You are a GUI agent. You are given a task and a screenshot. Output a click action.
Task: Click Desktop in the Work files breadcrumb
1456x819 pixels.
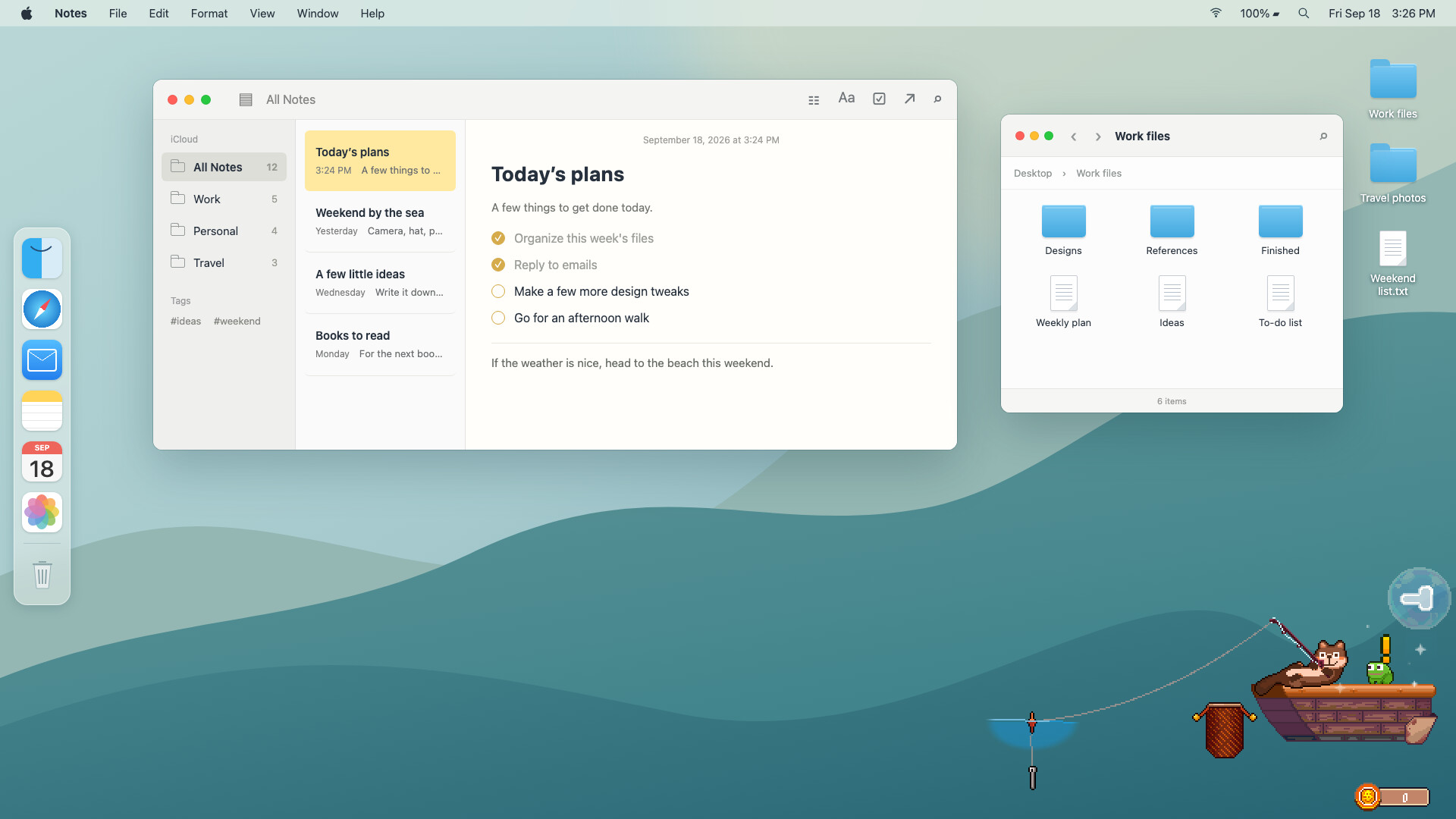(1033, 173)
